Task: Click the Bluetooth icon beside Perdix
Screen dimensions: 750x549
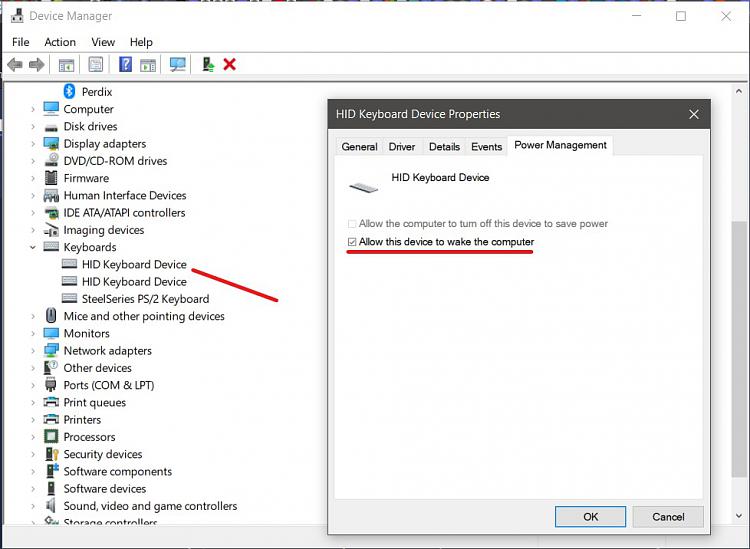Action: (69, 91)
